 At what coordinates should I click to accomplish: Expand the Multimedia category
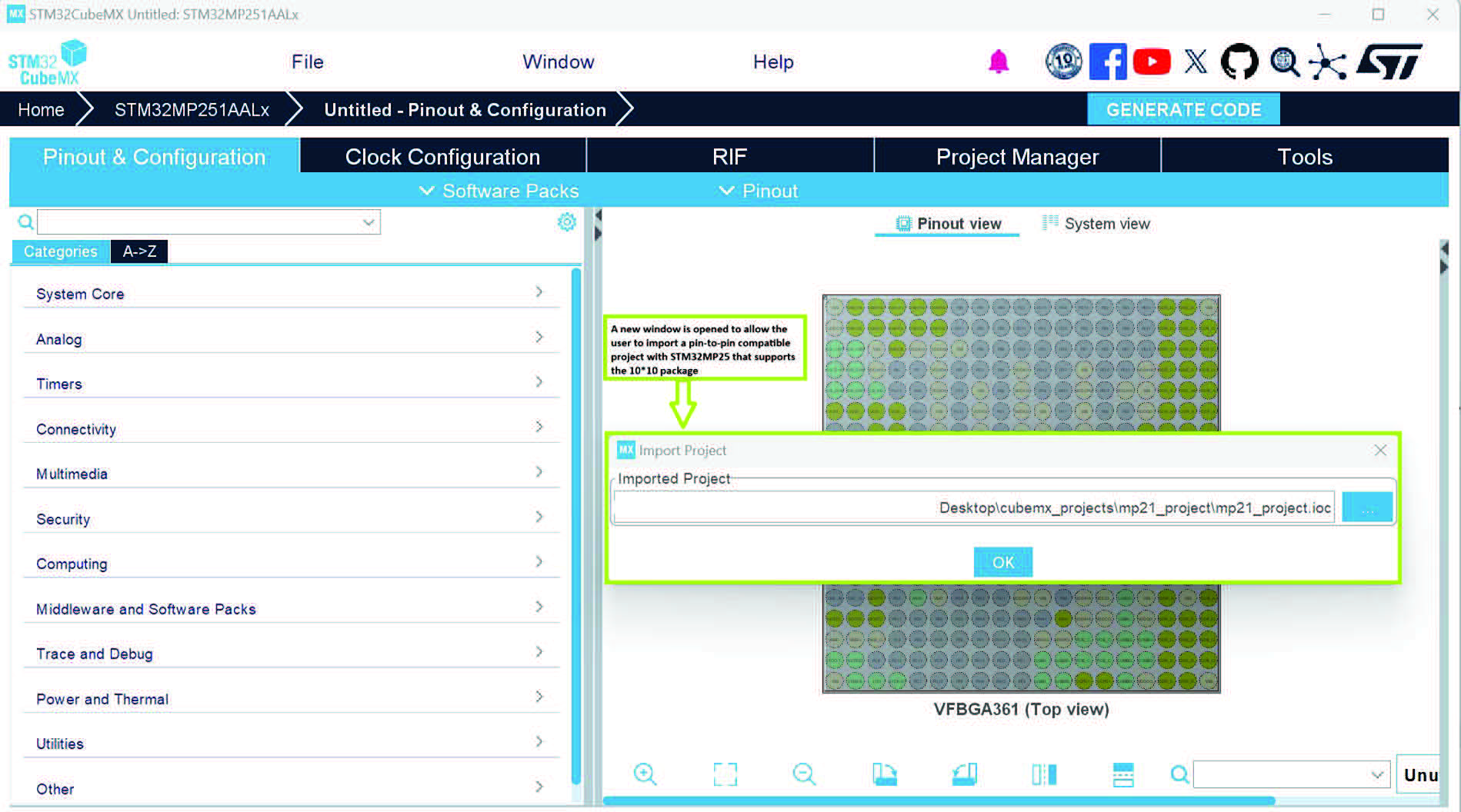(291, 473)
